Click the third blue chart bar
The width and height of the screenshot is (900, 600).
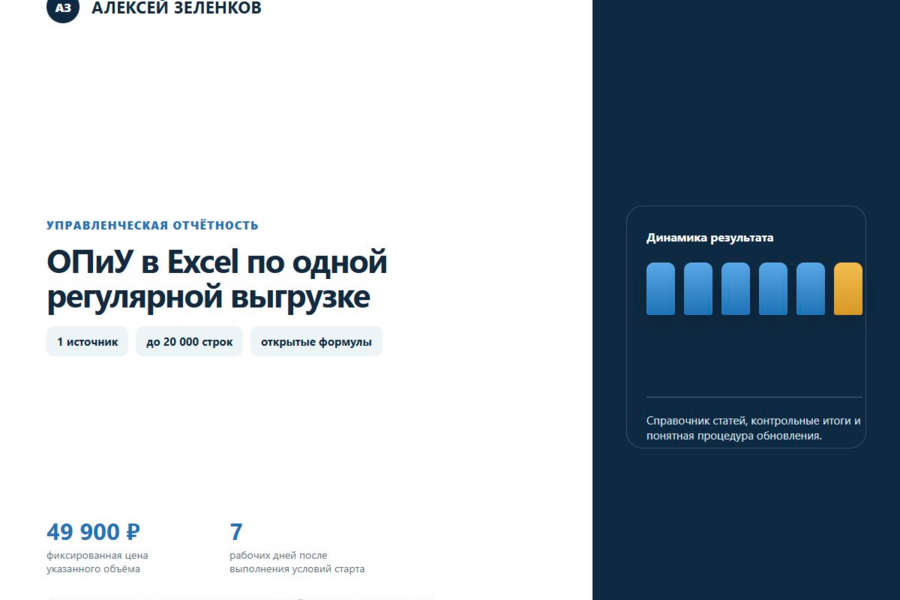(735, 289)
